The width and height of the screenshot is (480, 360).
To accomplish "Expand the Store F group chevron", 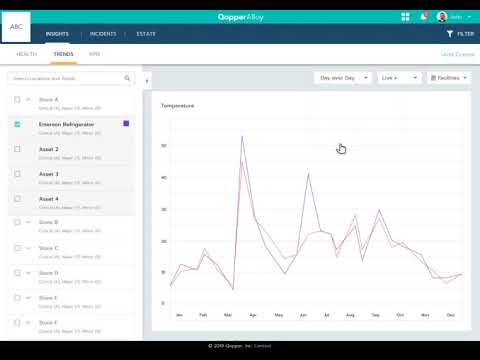I will pyautogui.click(x=28, y=323).
